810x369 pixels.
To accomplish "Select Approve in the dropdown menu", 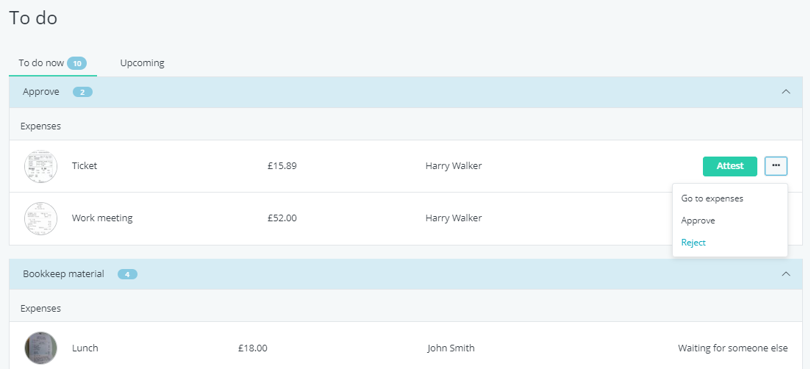I will coord(698,221).
